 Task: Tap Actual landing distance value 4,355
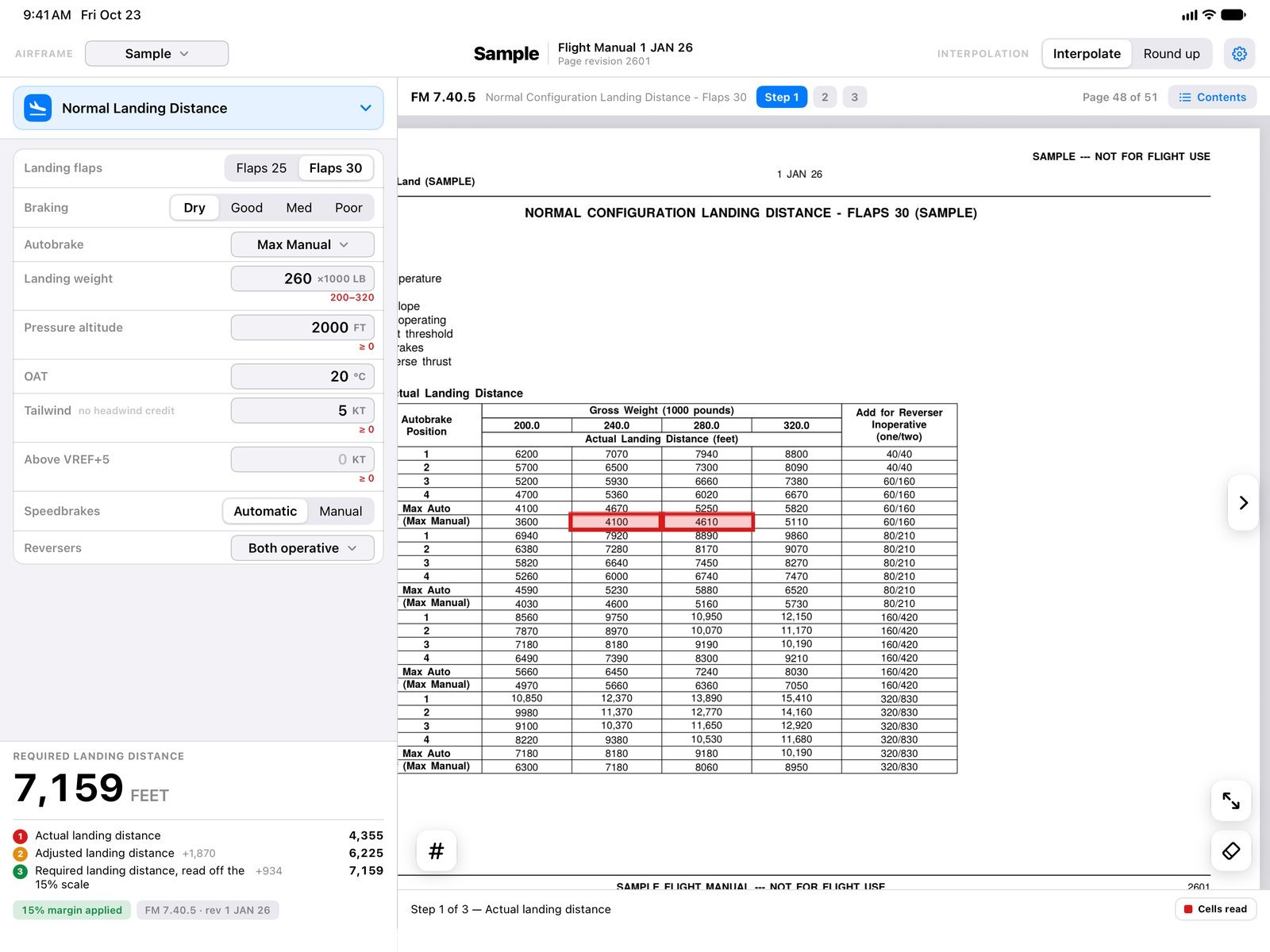click(366, 835)
